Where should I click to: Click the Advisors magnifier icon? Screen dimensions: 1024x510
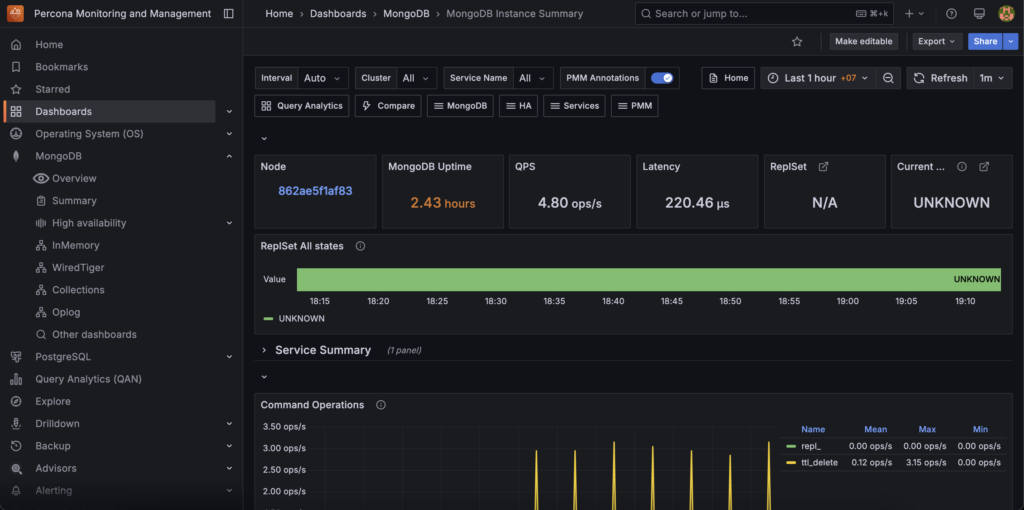16,468
